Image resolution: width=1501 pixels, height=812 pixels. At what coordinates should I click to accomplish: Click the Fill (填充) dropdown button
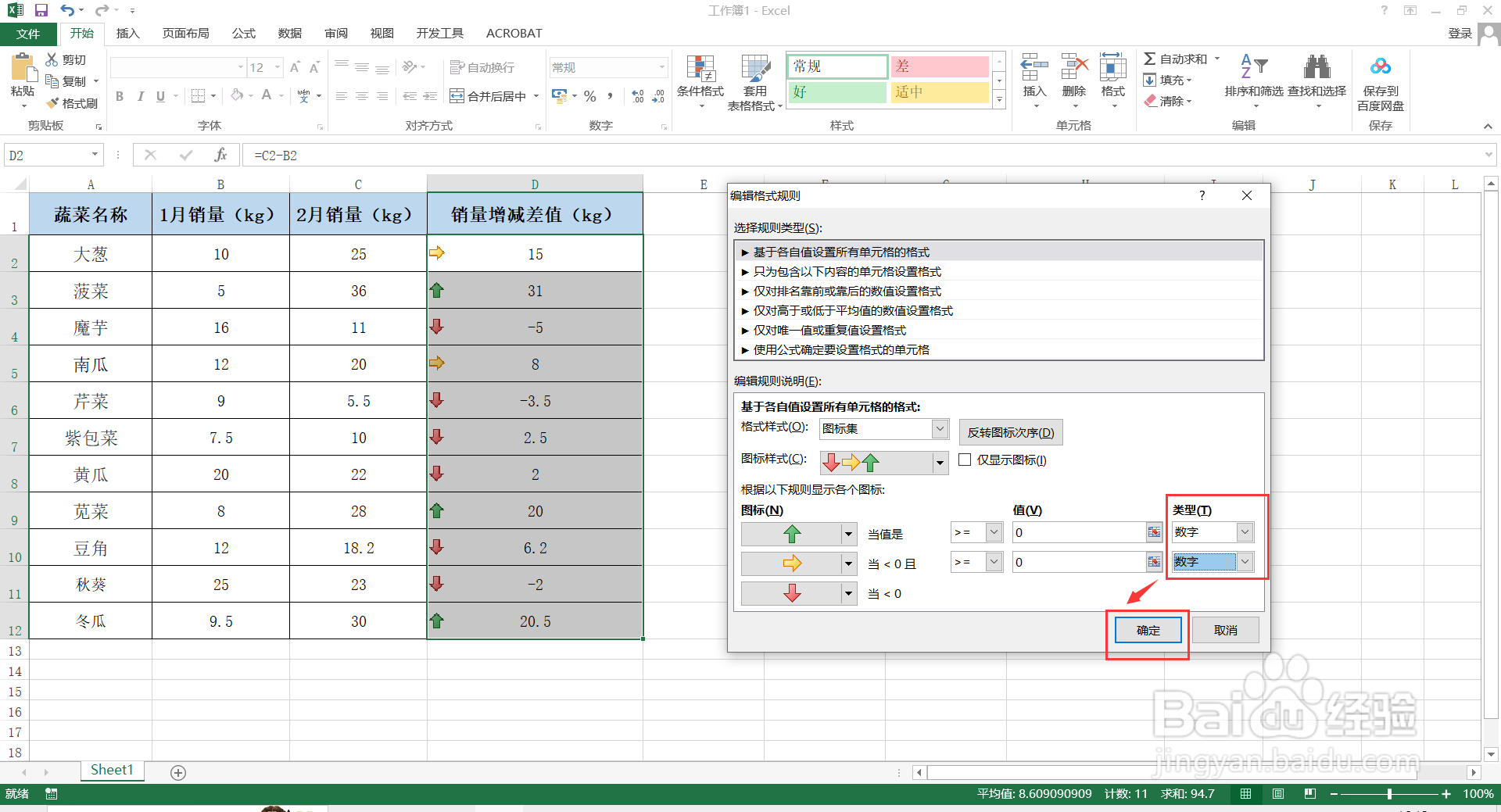pos(1167,80)
